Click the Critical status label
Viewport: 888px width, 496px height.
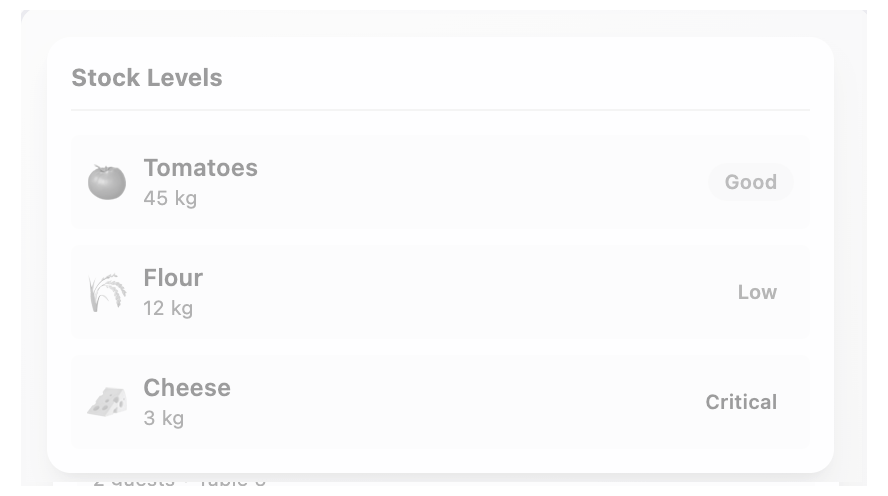point(741,402)
